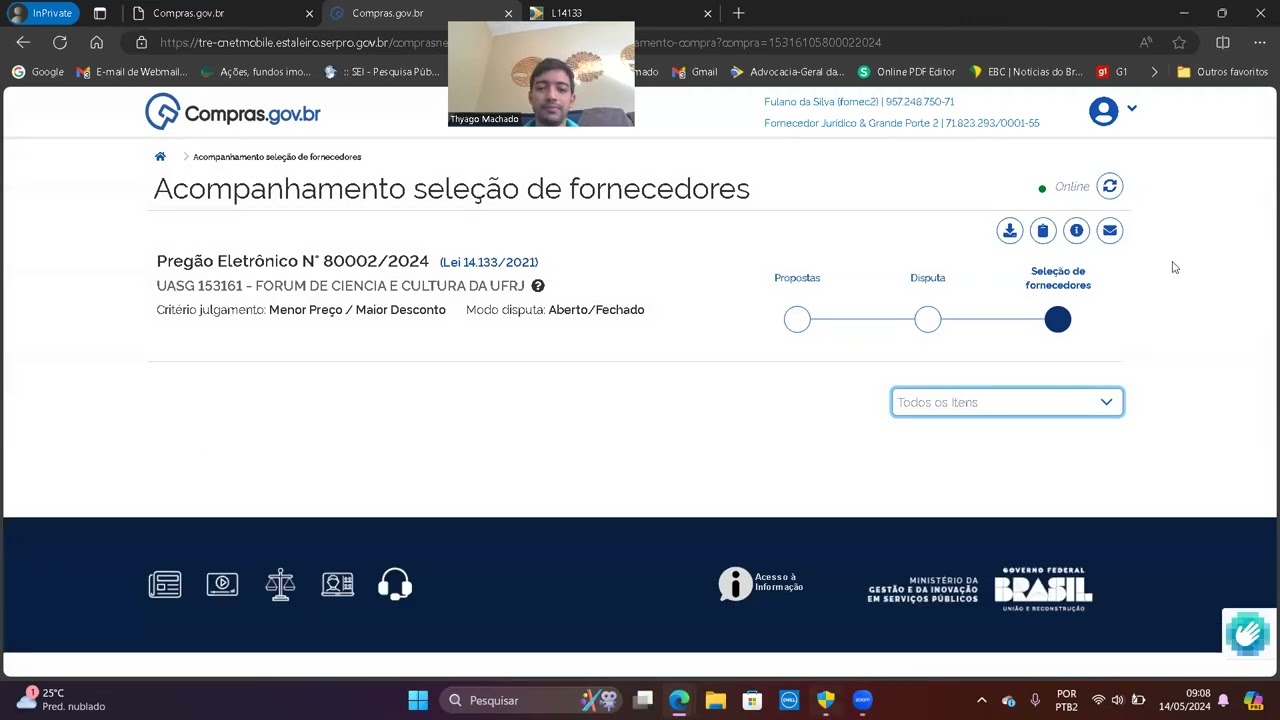This screenshot has width=1280, height=720.
Task: Click the Seleção de fornecedores step circle
Action: point(1058,320)
